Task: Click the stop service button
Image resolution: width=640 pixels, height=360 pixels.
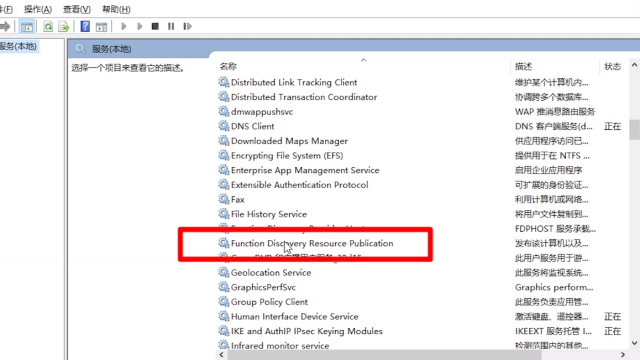Action: 155,27
